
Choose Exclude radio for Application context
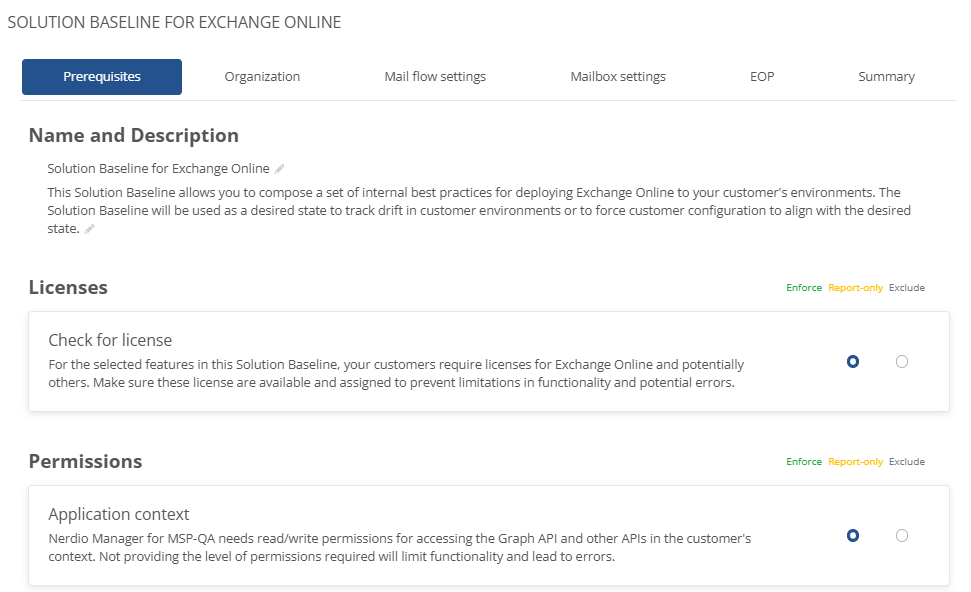(902, 536)
